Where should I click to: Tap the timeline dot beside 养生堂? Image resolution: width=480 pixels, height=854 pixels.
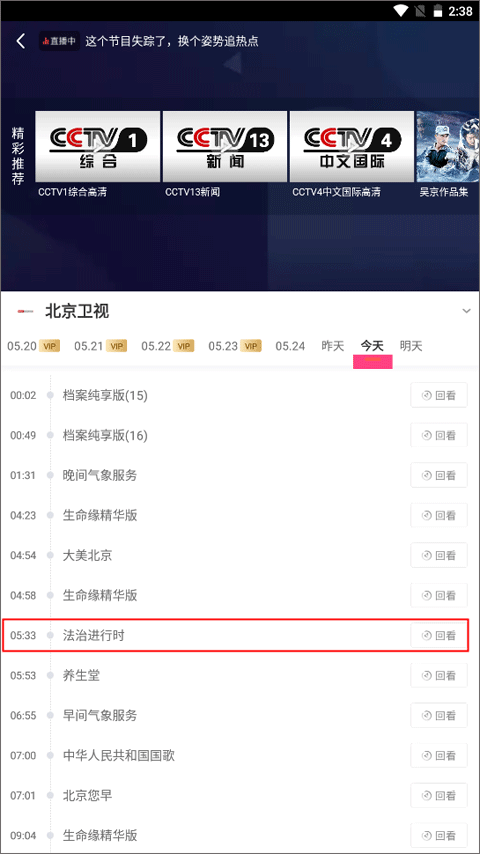click(50, 675)
